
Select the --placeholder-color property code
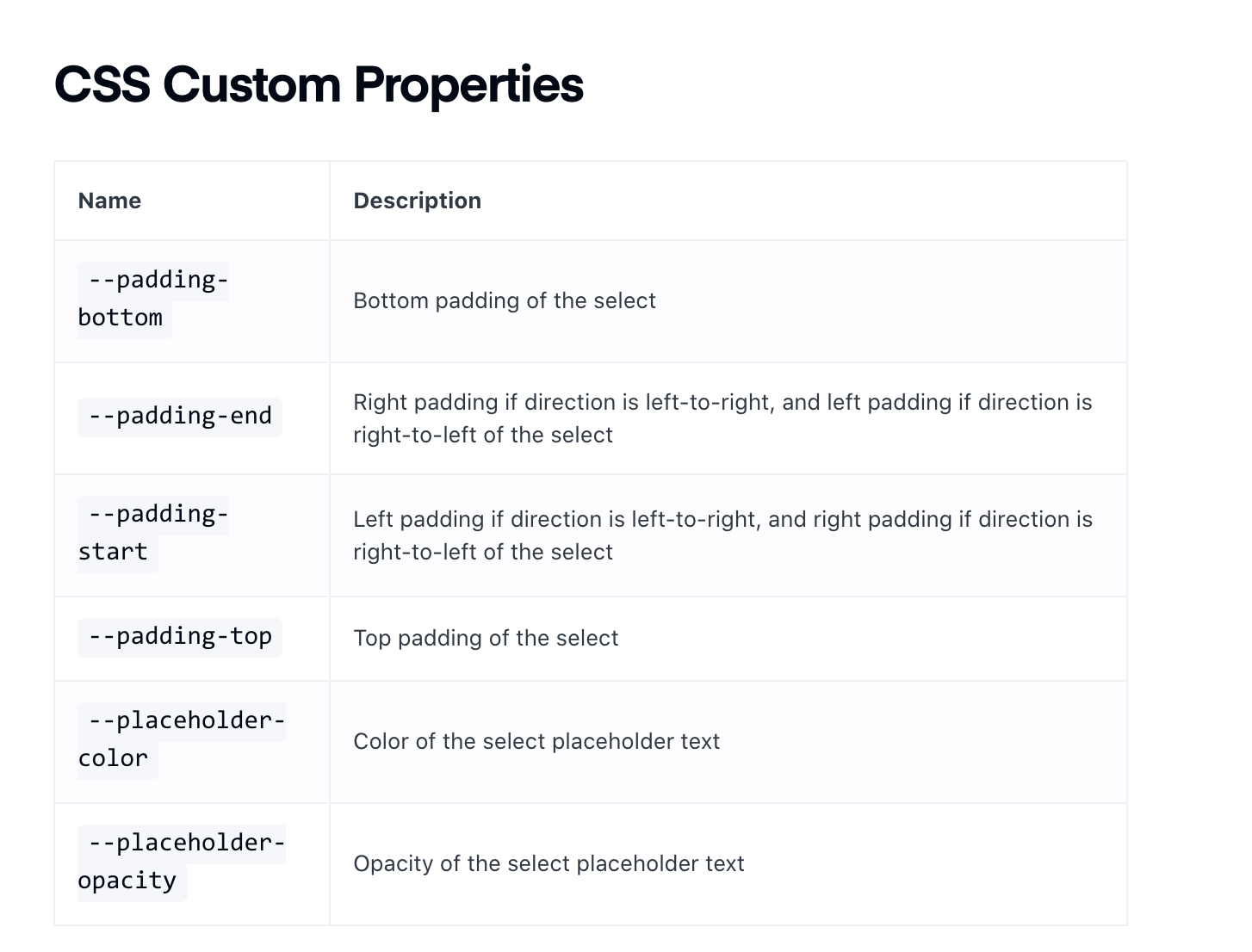tap(182, 740)
